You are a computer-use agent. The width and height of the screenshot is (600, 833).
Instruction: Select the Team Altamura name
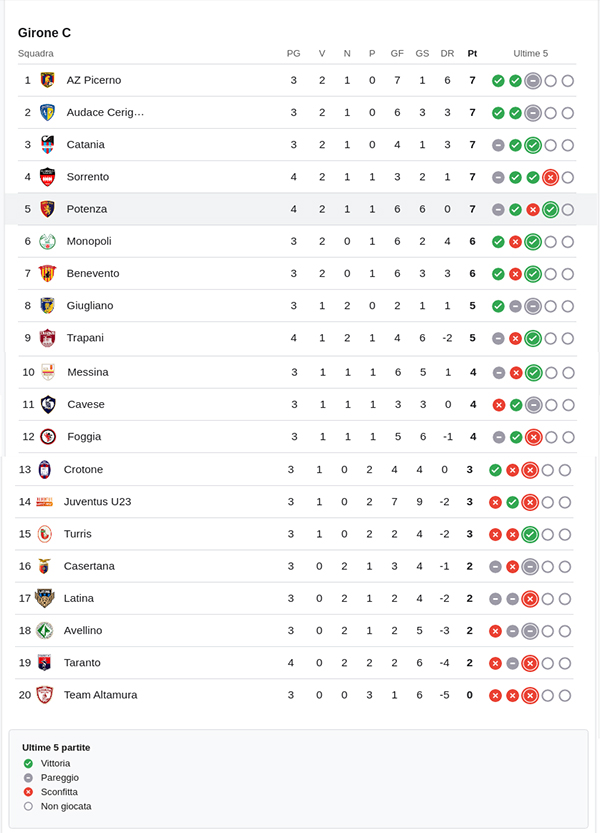(101, 695)
